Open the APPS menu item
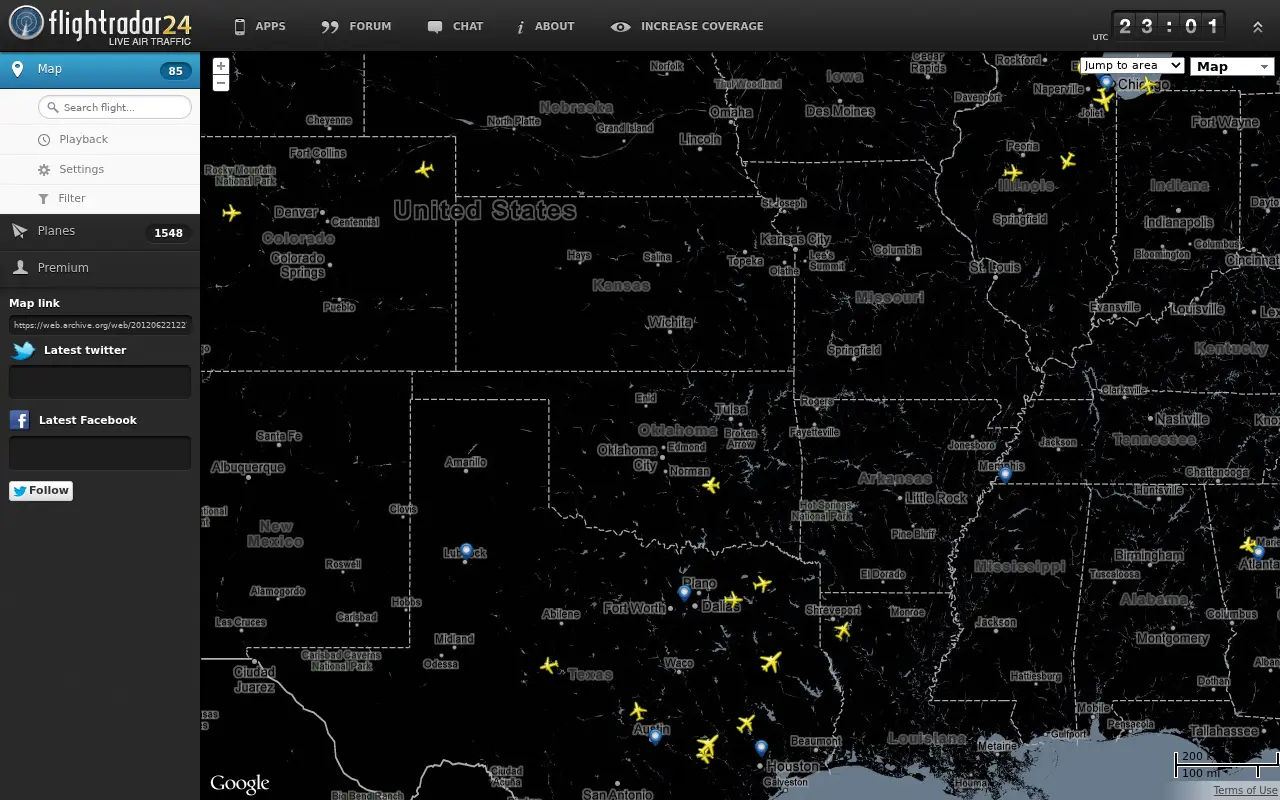 click(259, 26)
